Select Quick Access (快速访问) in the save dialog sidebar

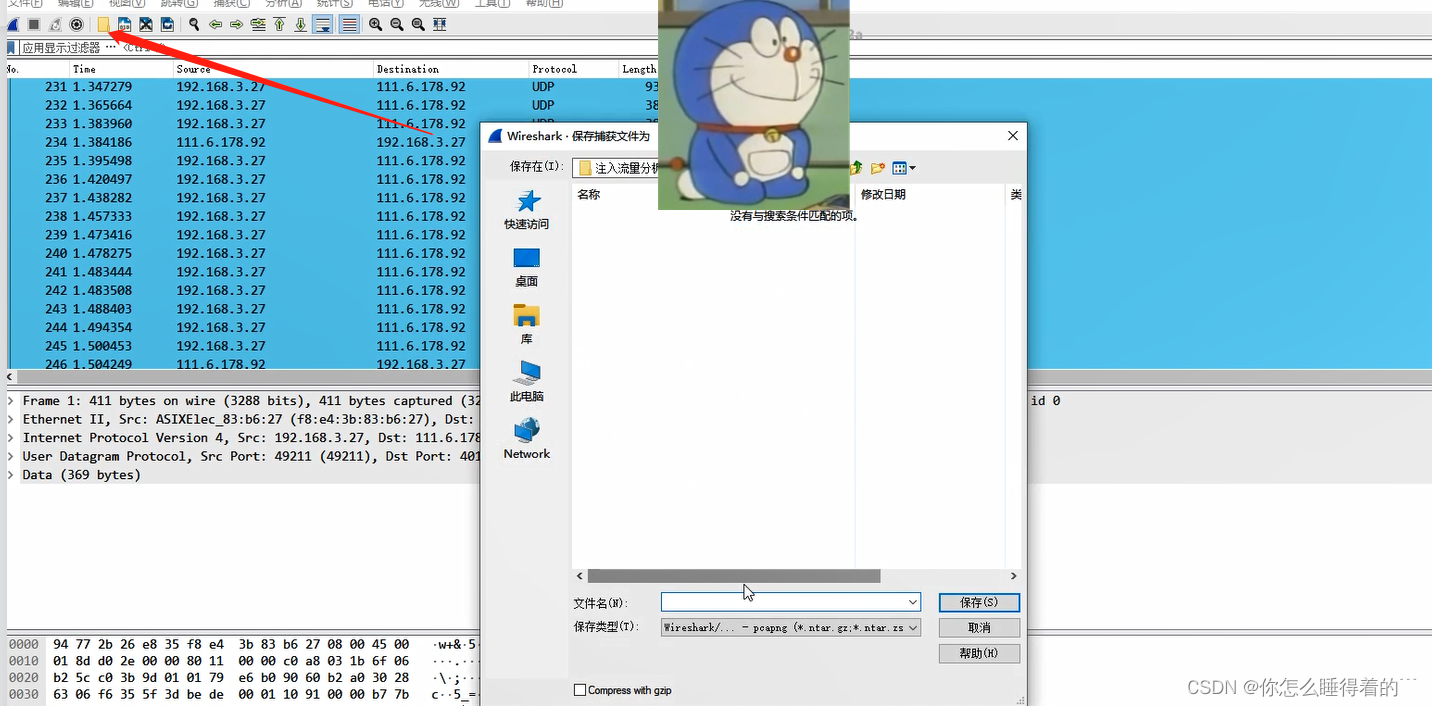click(527, 210)
